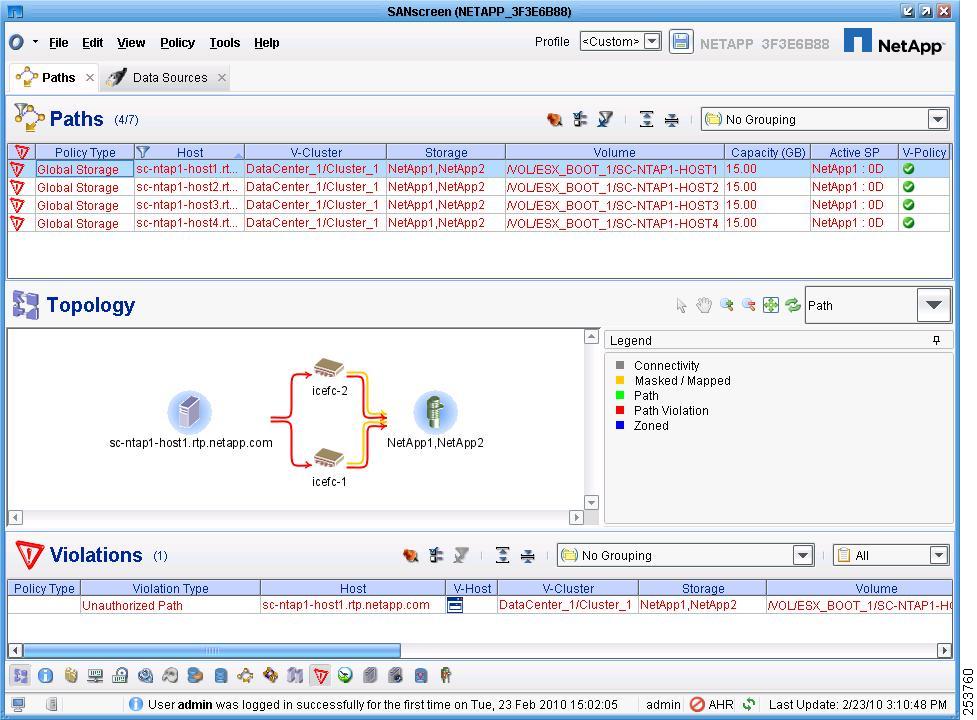Click the blue info icon in bottom toolbar
Viewport: 977px width, 720px height.
[x=45, y=675]
